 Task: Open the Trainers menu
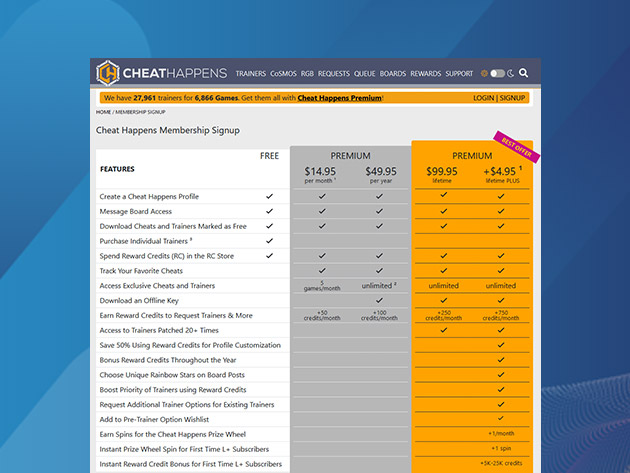coord(251,74)
